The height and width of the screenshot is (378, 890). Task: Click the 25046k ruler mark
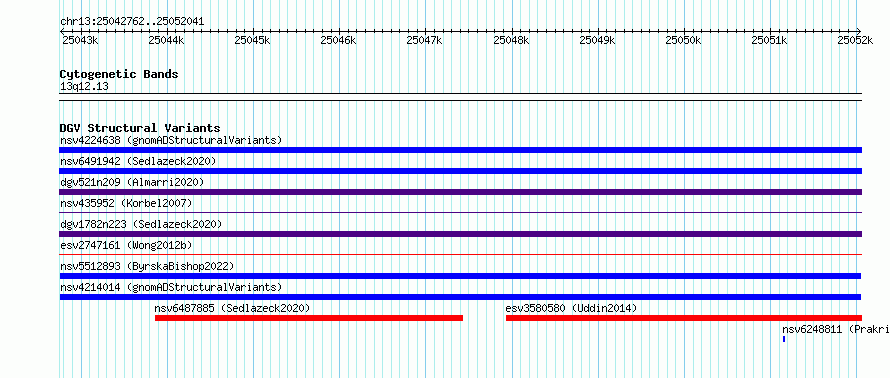(339, 40)
